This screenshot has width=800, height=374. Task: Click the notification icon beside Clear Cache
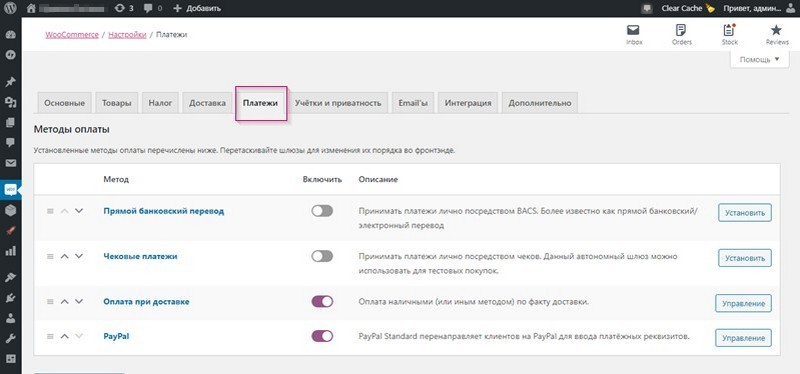tap(647, 8)
